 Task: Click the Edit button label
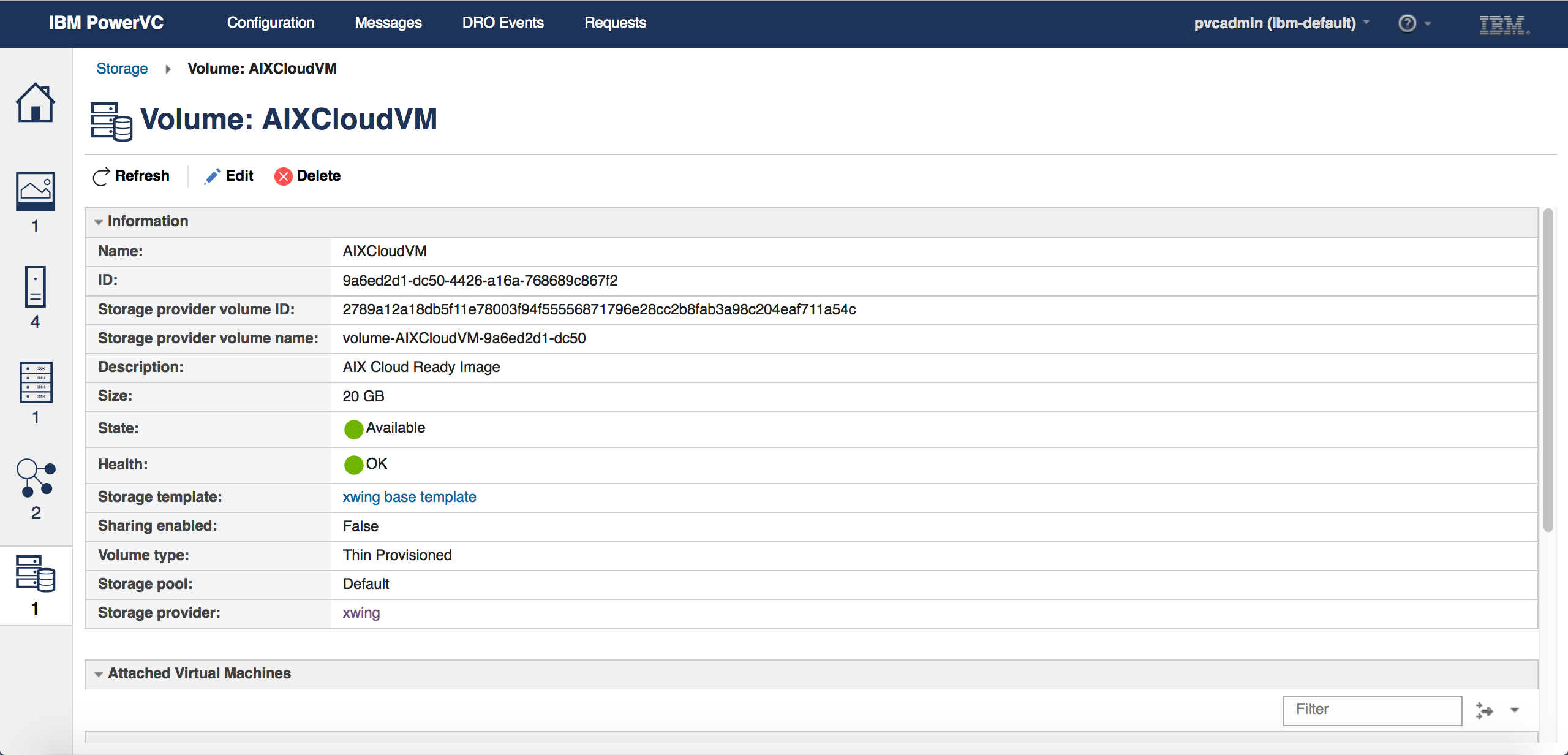click(239, 176)
